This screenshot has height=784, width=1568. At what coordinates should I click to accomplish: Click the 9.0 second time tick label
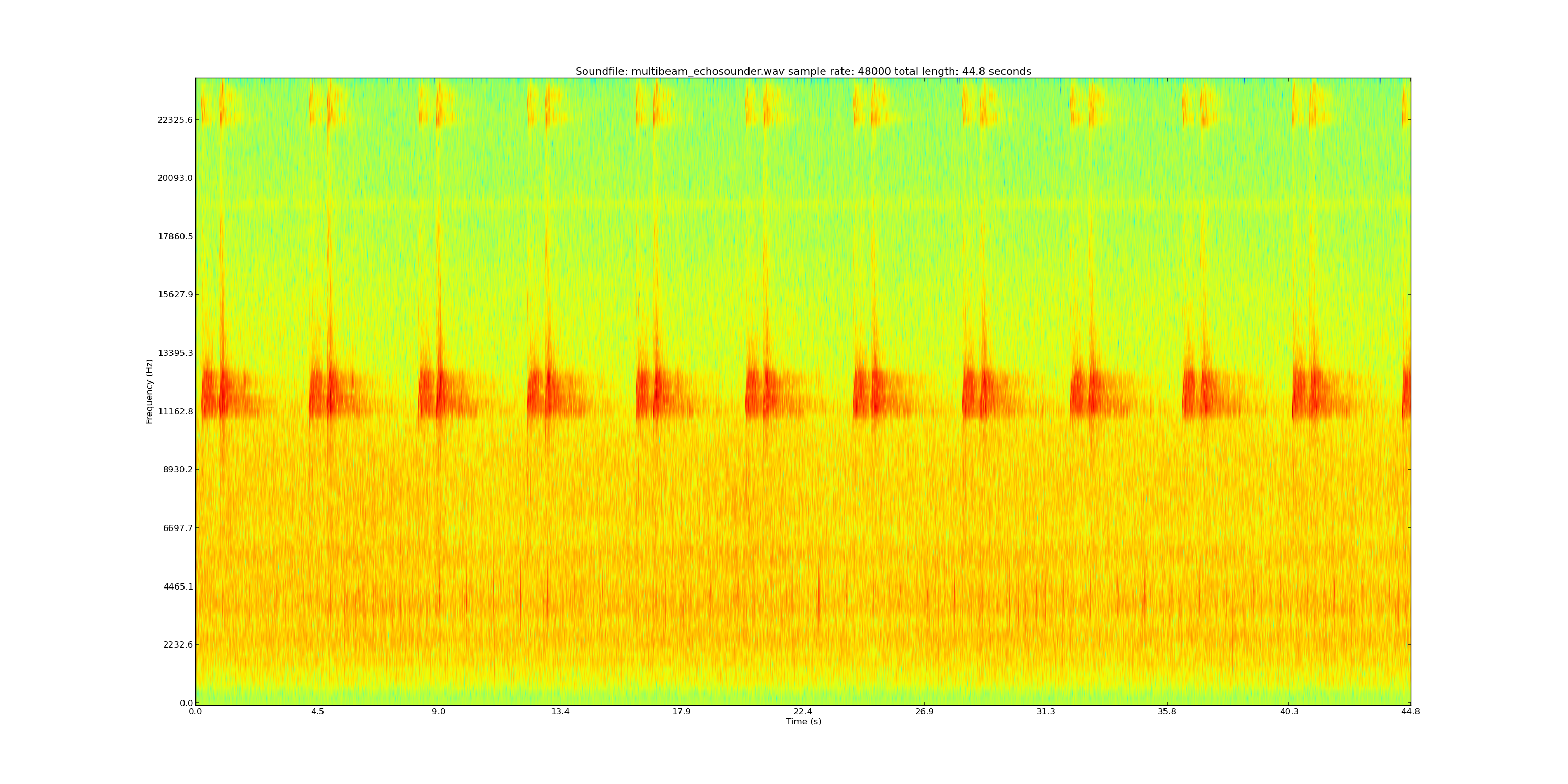[439, 711]
